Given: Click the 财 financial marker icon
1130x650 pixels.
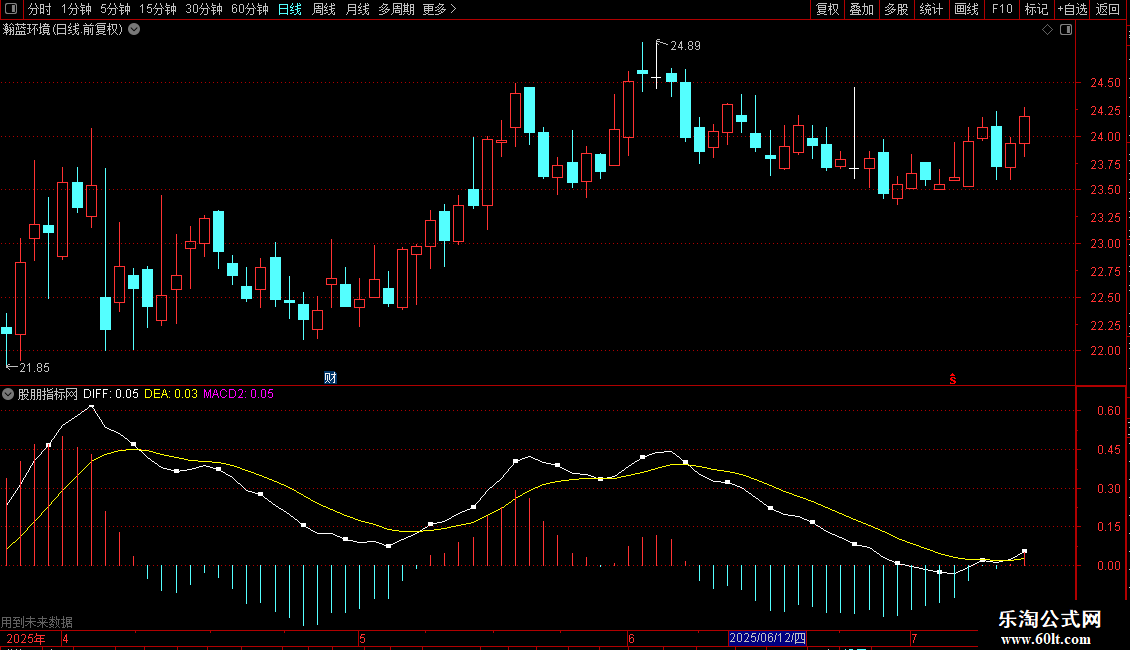Looking at the screenshot, I should pyautogui.click(x=330, y=378).
